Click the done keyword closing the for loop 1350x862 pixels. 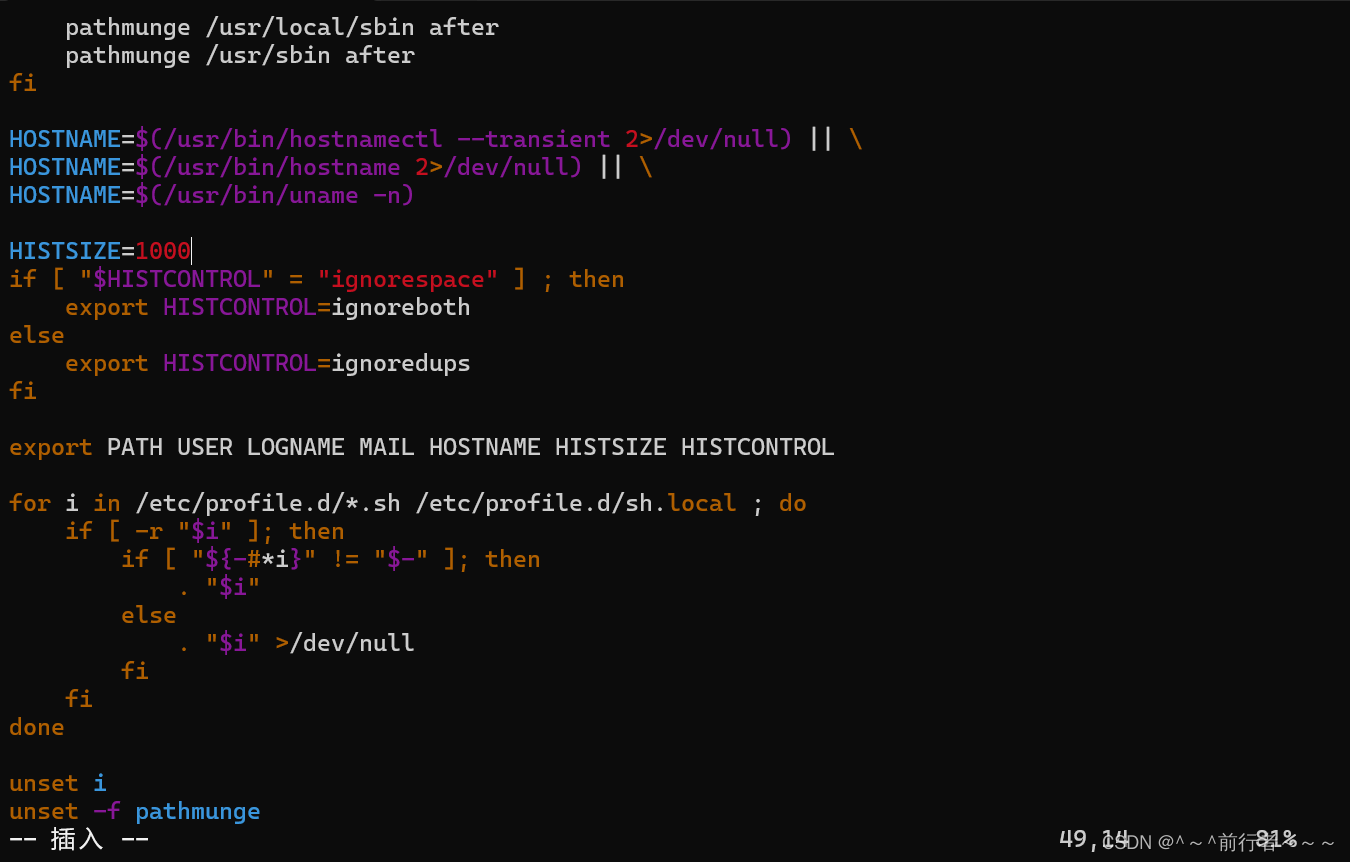point(37,727)
